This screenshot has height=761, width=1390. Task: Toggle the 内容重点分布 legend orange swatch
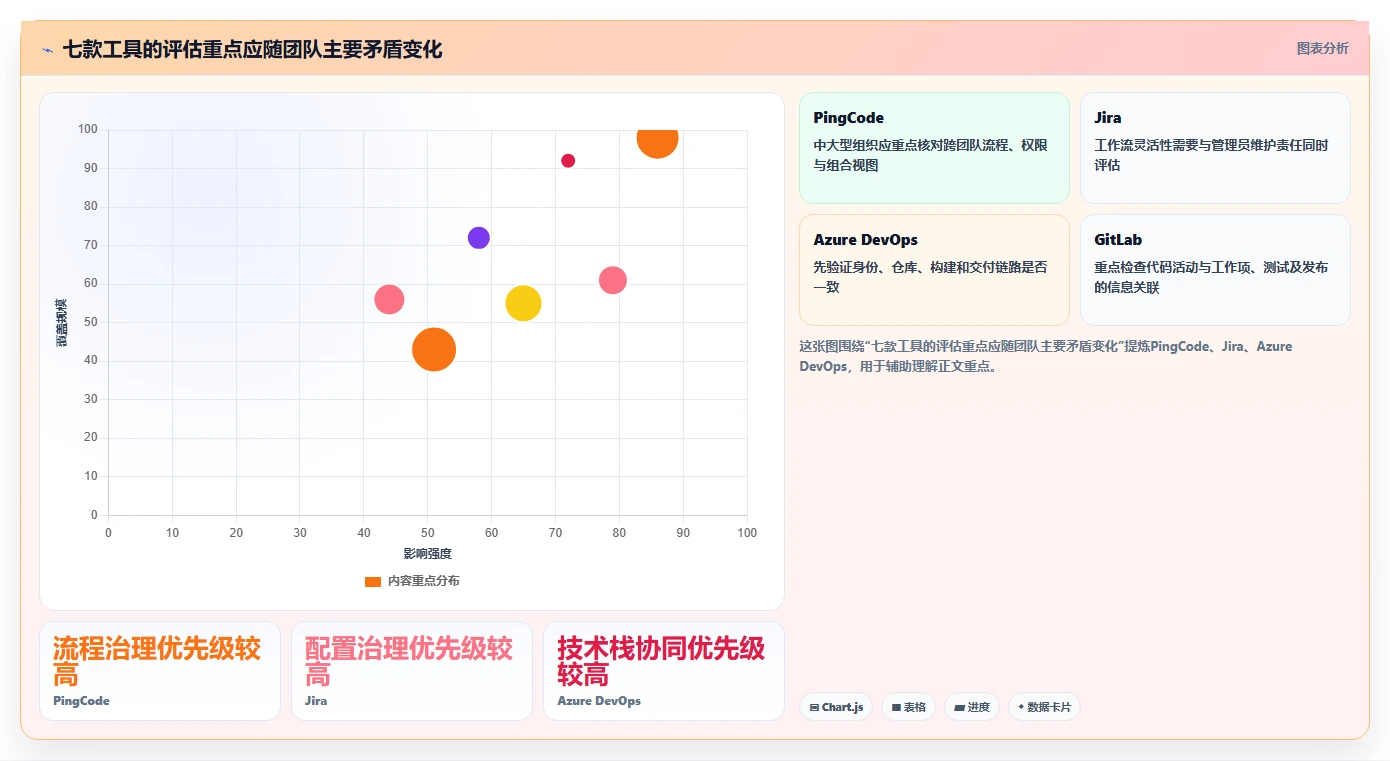click(373, 581)
